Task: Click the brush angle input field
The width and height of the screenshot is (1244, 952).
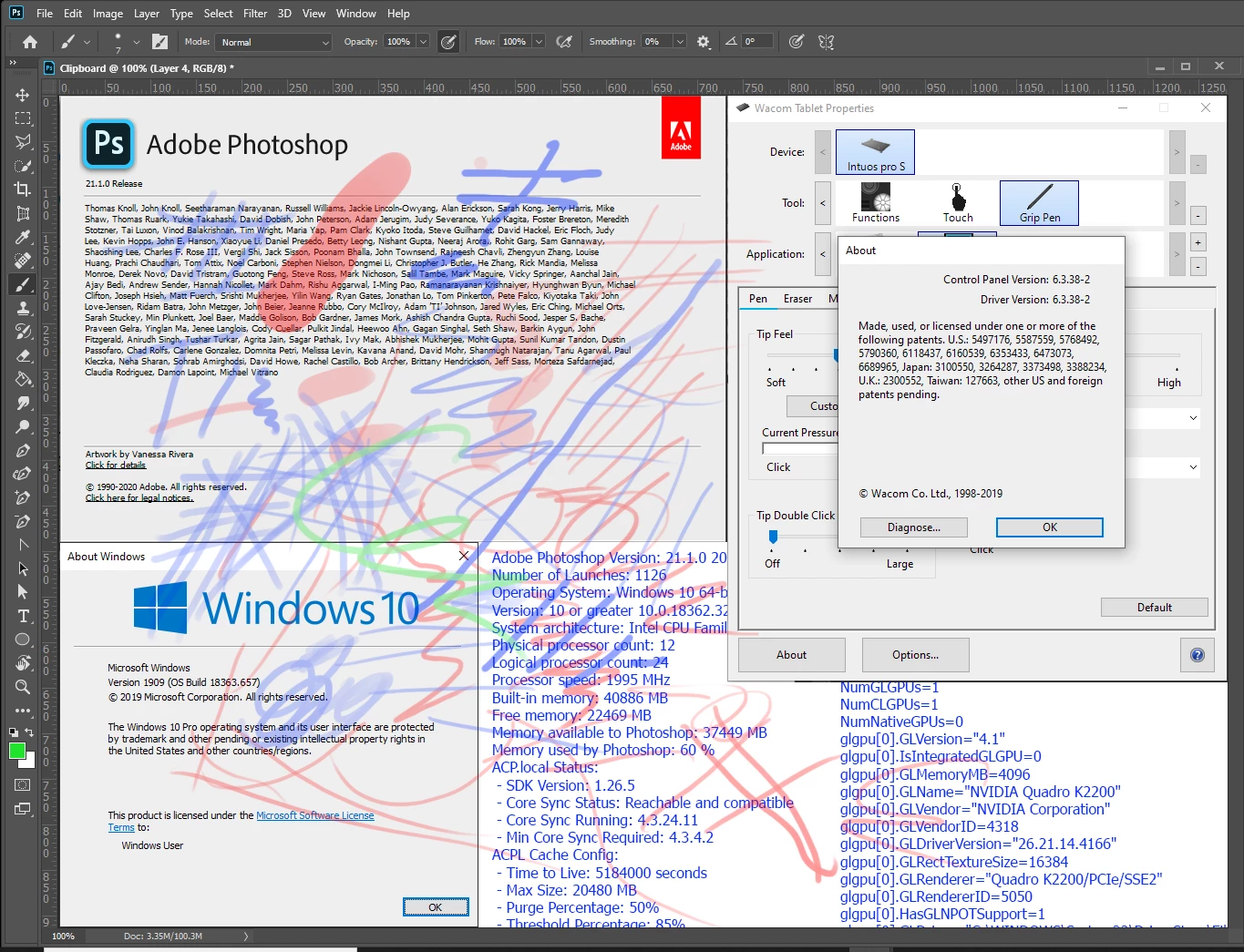Action: [x=758, y=42]
